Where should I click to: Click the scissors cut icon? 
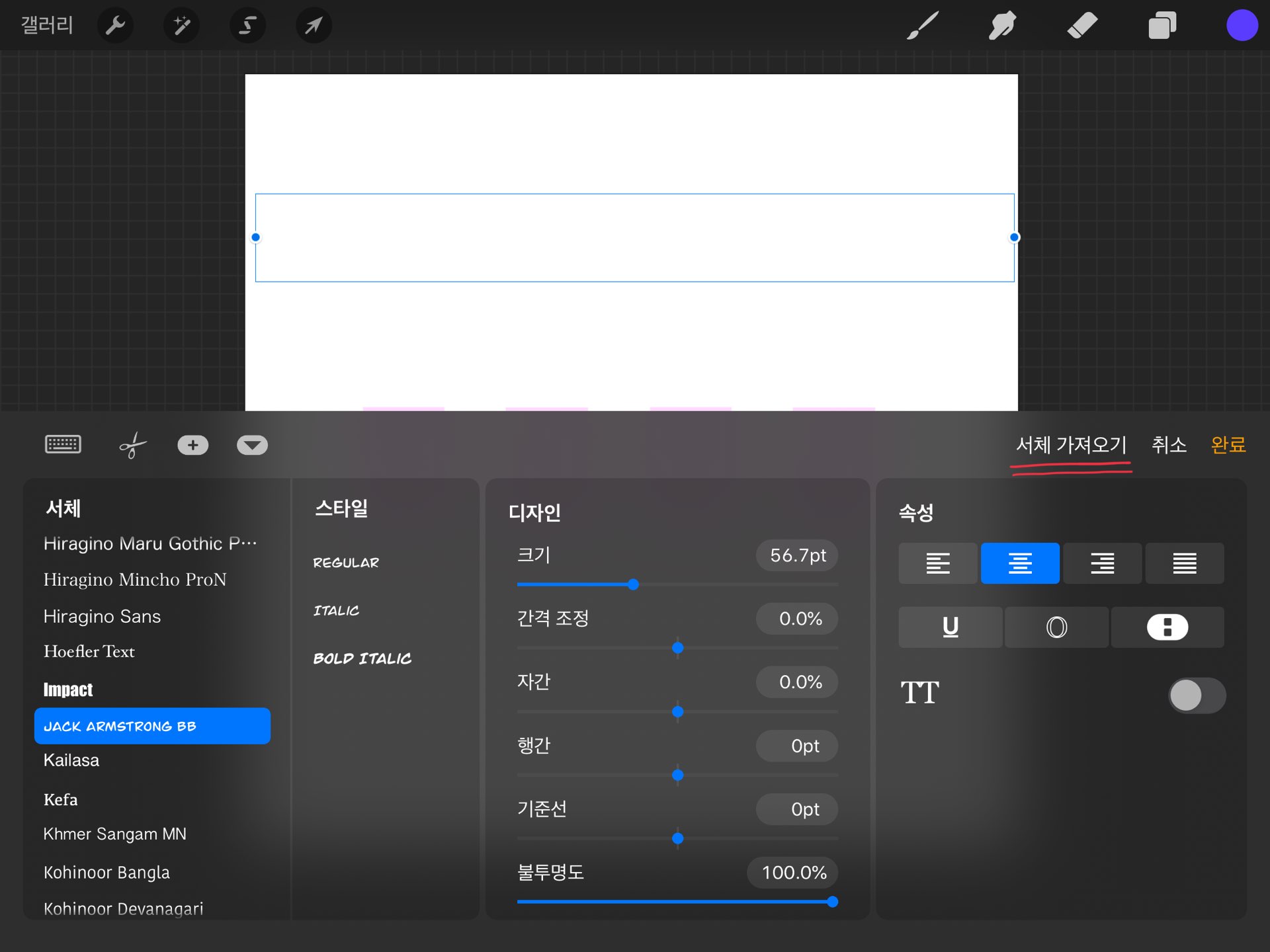132,446
